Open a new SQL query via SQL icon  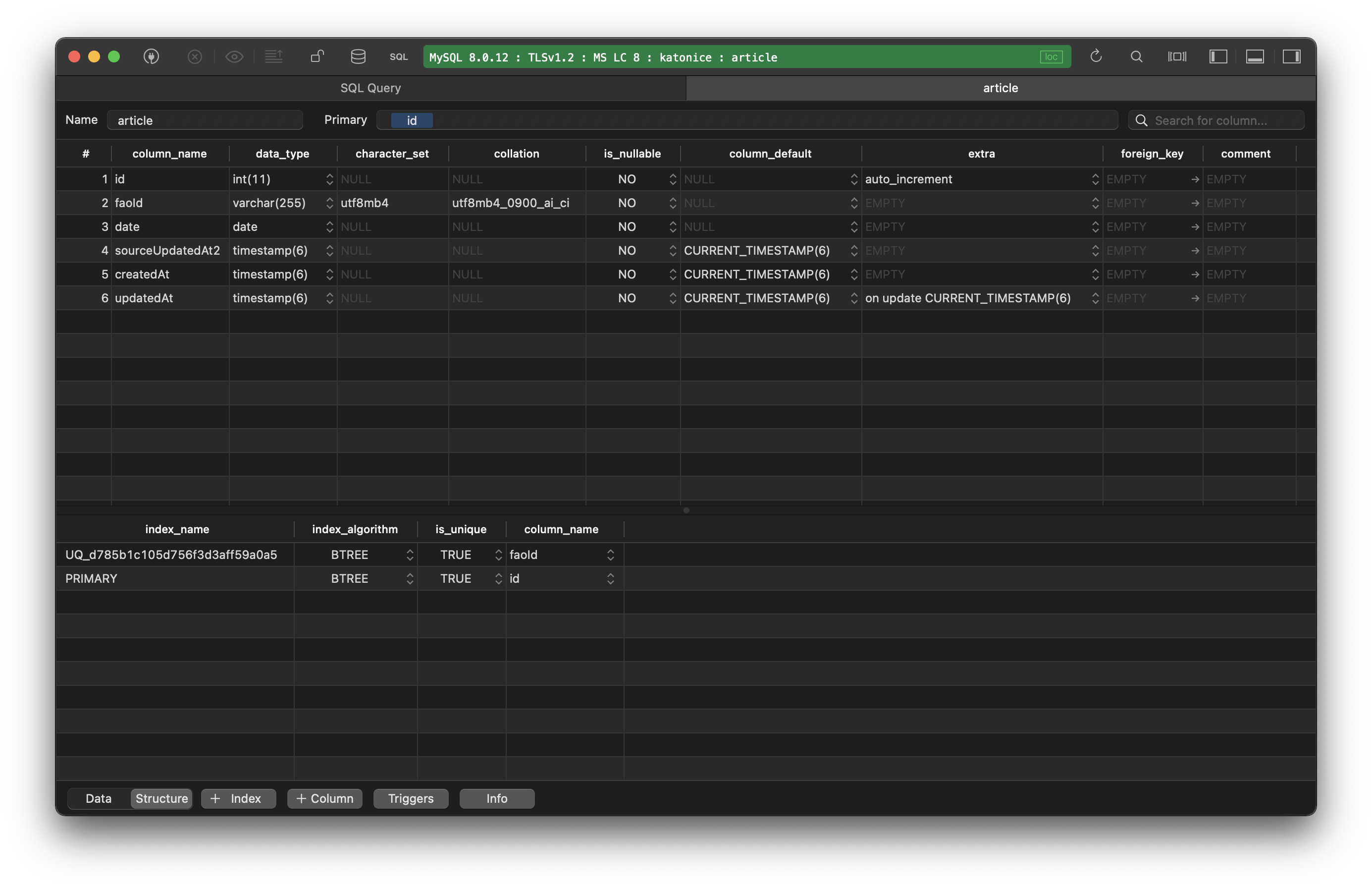pyautogui.click(x=398, y=57)
